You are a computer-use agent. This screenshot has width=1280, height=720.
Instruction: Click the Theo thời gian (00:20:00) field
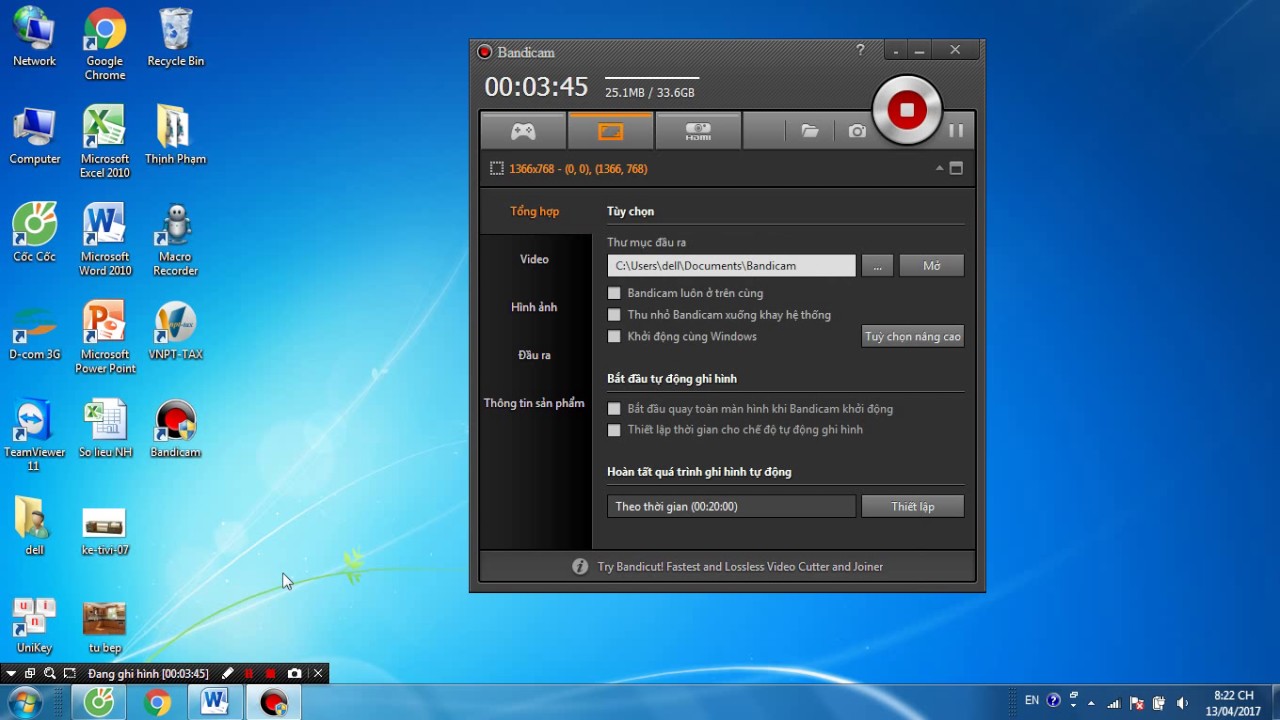click(731, 506)
